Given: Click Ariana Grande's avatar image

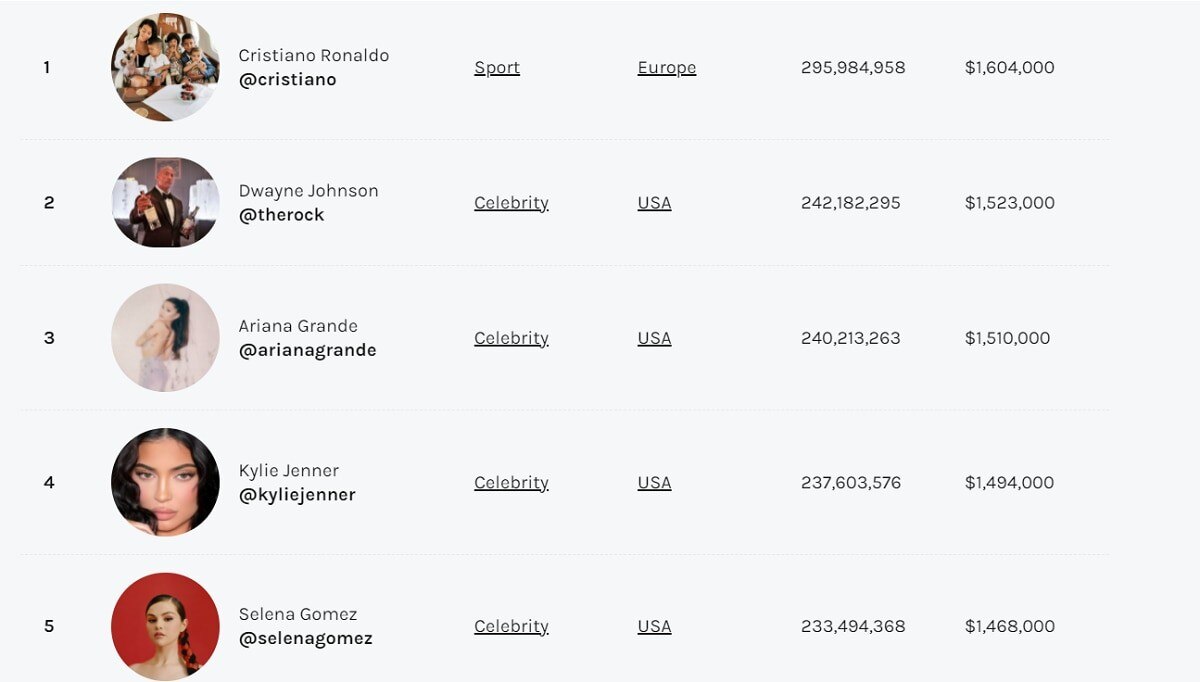Looking at the screenshot, I should [x=165, y=337].
